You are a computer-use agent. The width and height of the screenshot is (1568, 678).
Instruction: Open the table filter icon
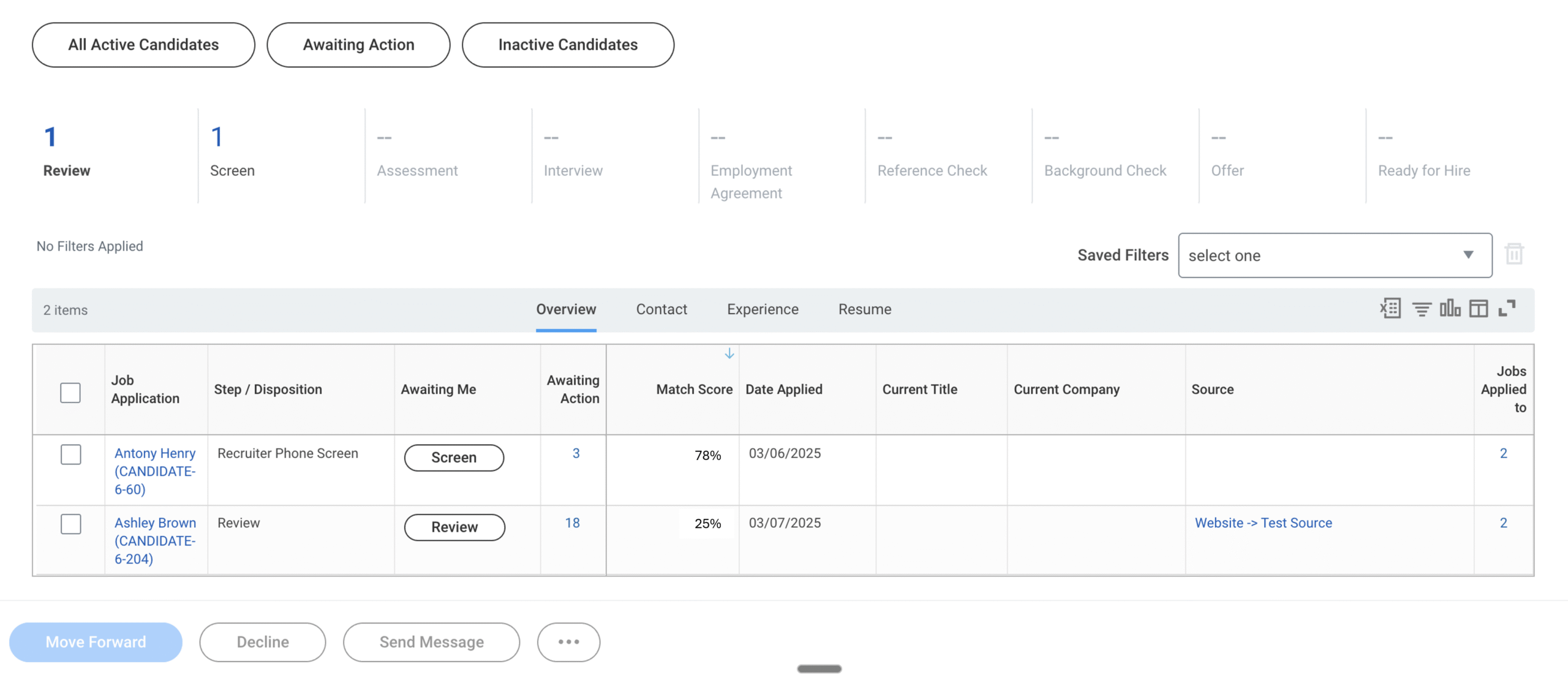(x=1422, y=309)
